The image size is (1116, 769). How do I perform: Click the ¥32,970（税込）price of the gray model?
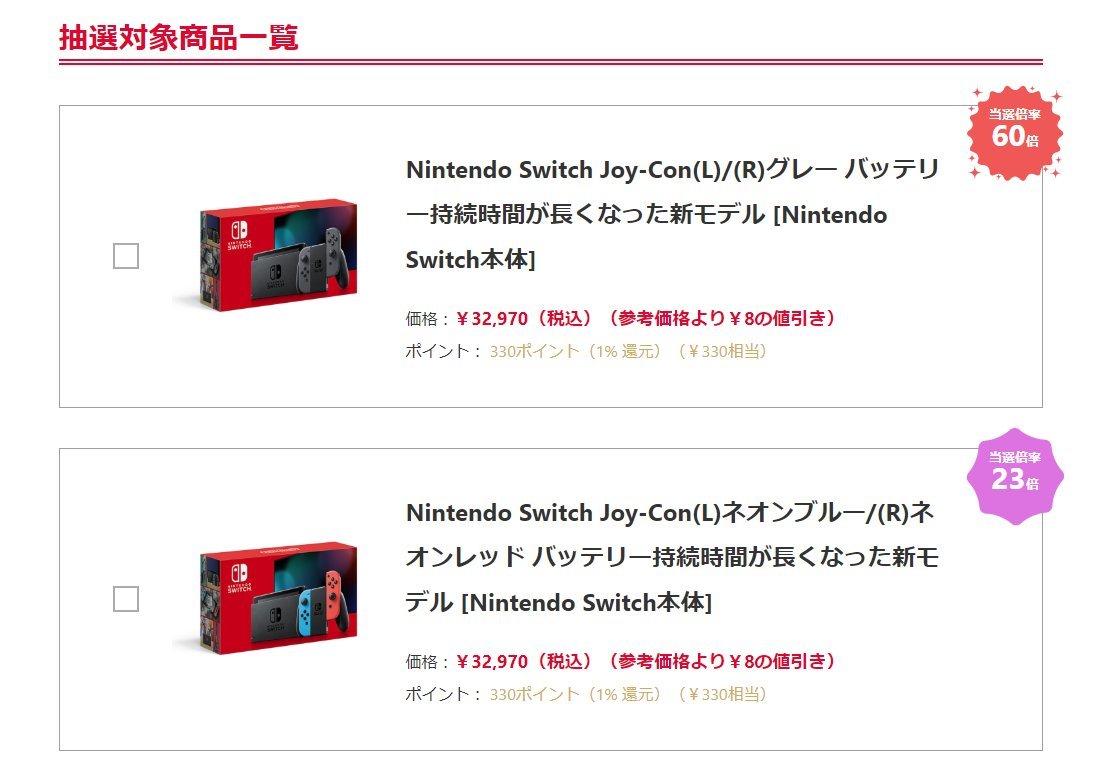pos(527,319)
